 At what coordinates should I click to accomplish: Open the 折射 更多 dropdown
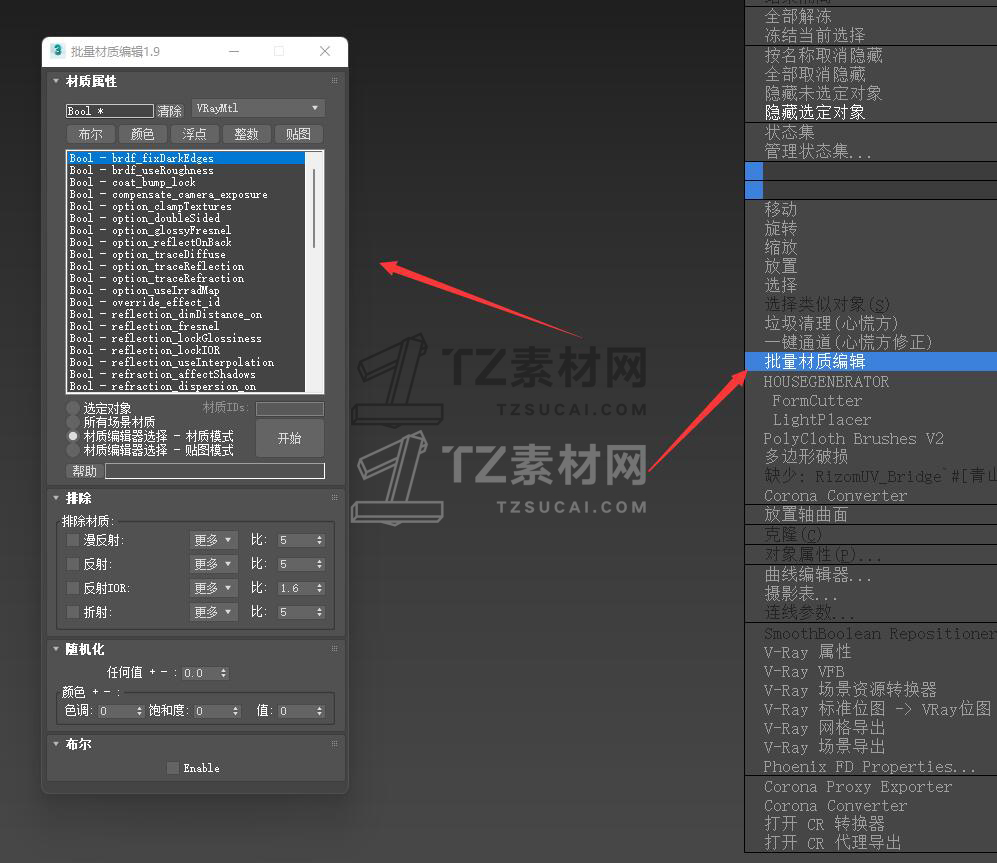click(213, 612)
